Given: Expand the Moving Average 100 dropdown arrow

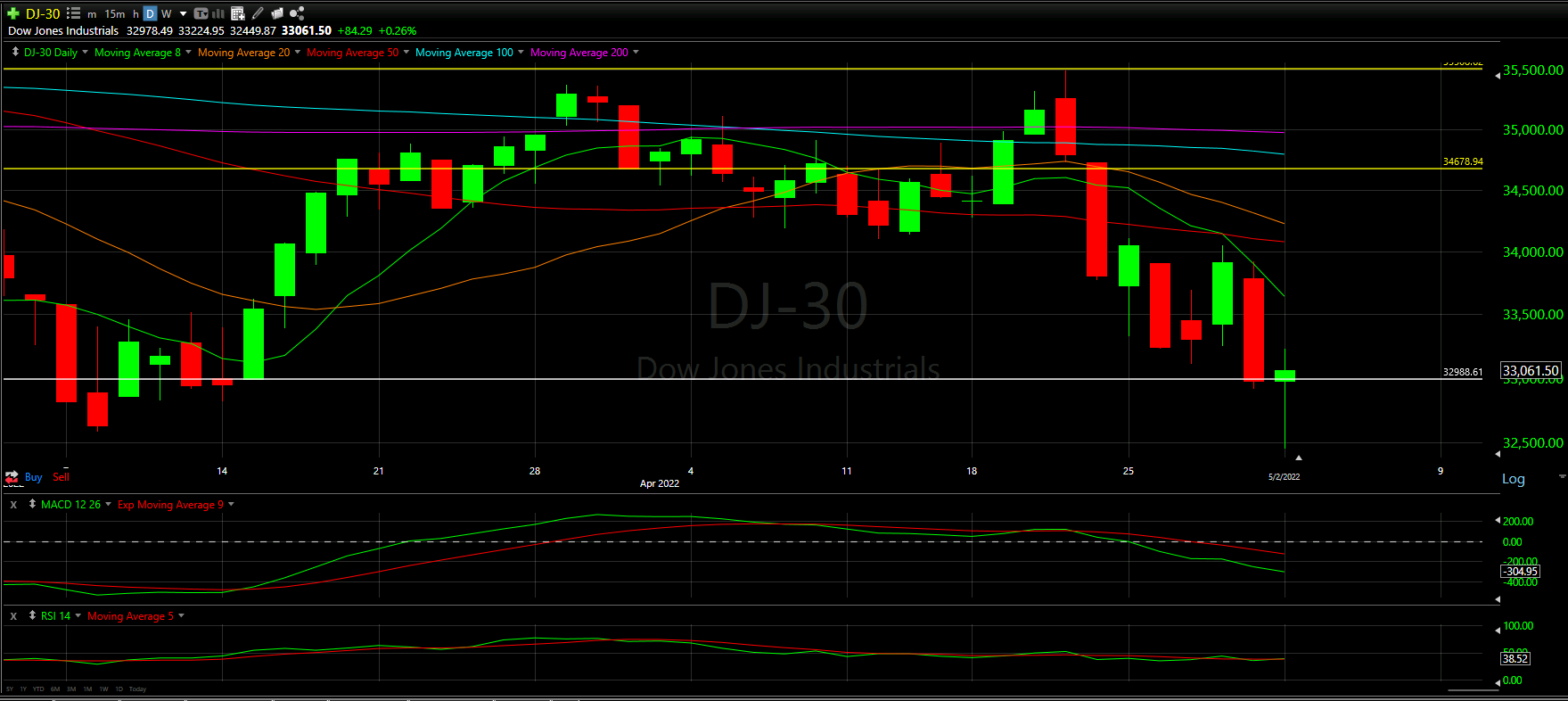Looking at the screenshot, I should pos(521,53).
